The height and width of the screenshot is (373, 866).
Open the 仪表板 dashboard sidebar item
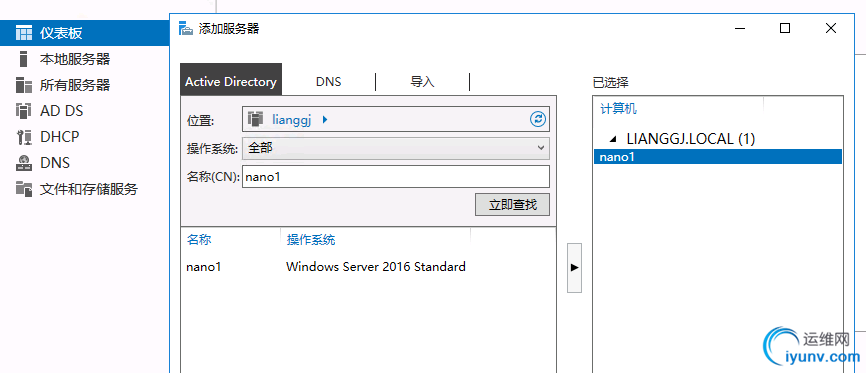85,33
